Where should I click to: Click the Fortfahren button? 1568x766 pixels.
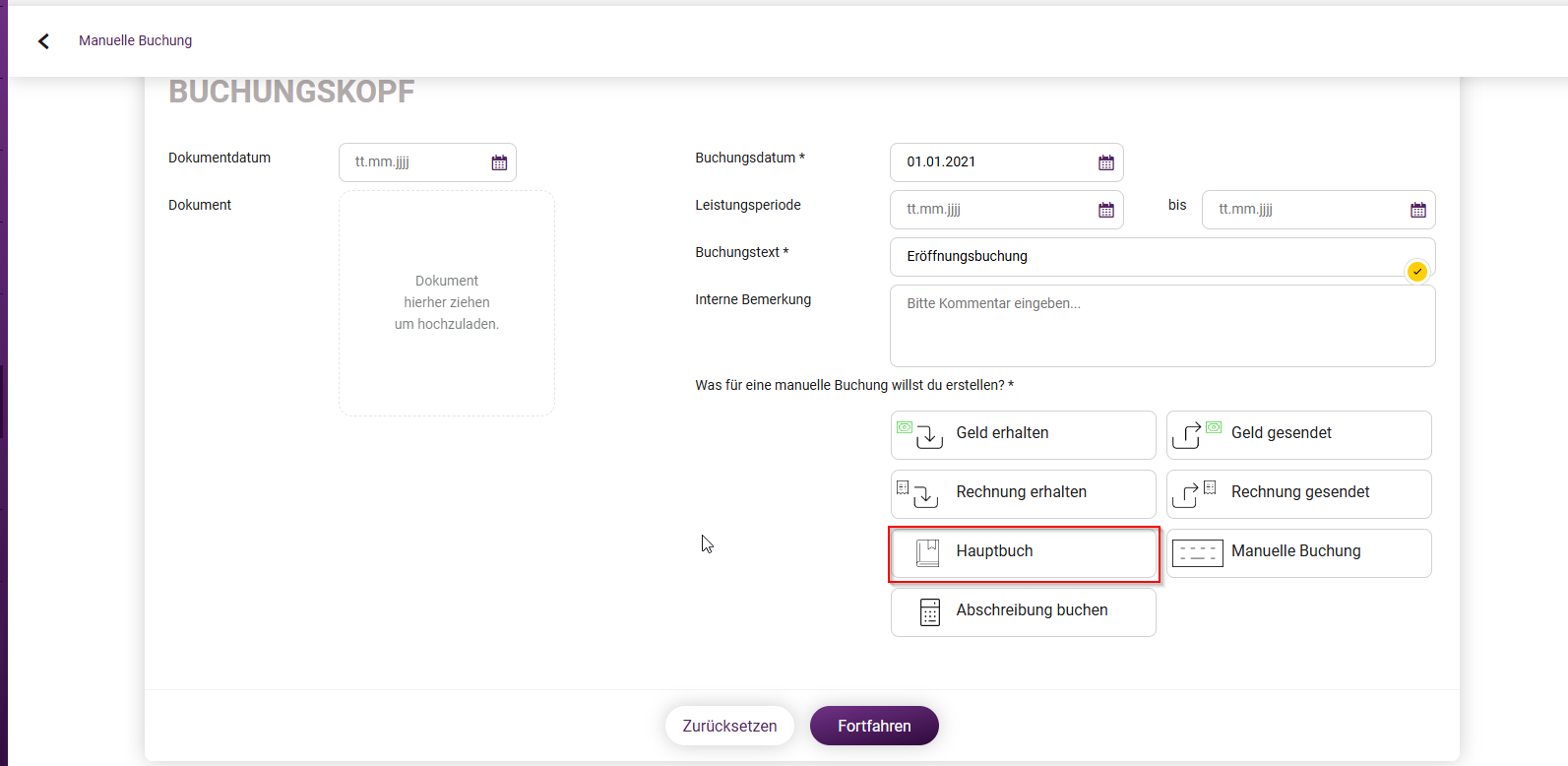click(x=874, y=726)
